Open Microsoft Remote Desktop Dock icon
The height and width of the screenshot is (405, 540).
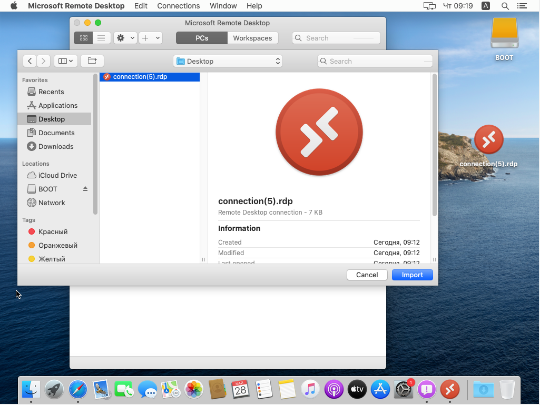coord(450,390)
